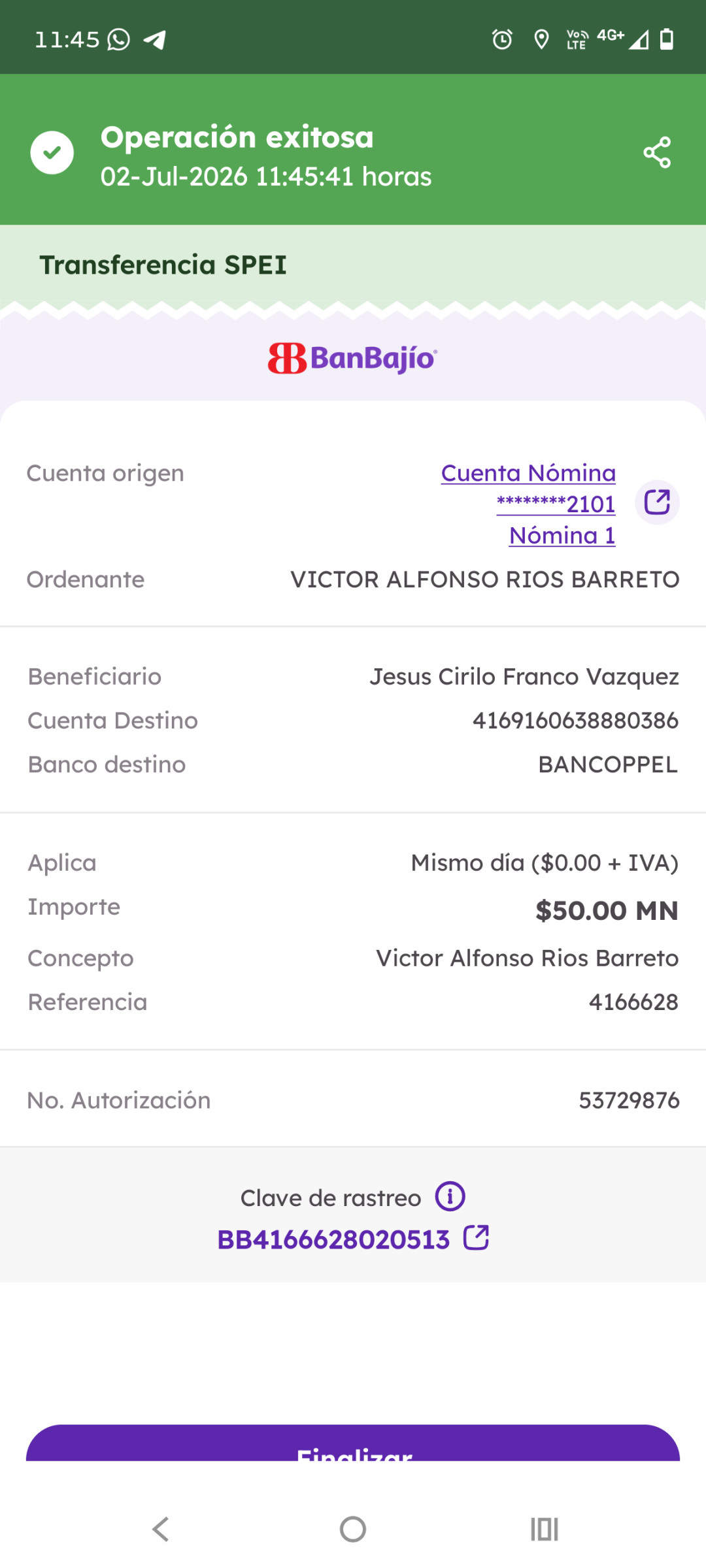
Task: Tap the alarm clock status icon
Action: click(x=502, y=39)
